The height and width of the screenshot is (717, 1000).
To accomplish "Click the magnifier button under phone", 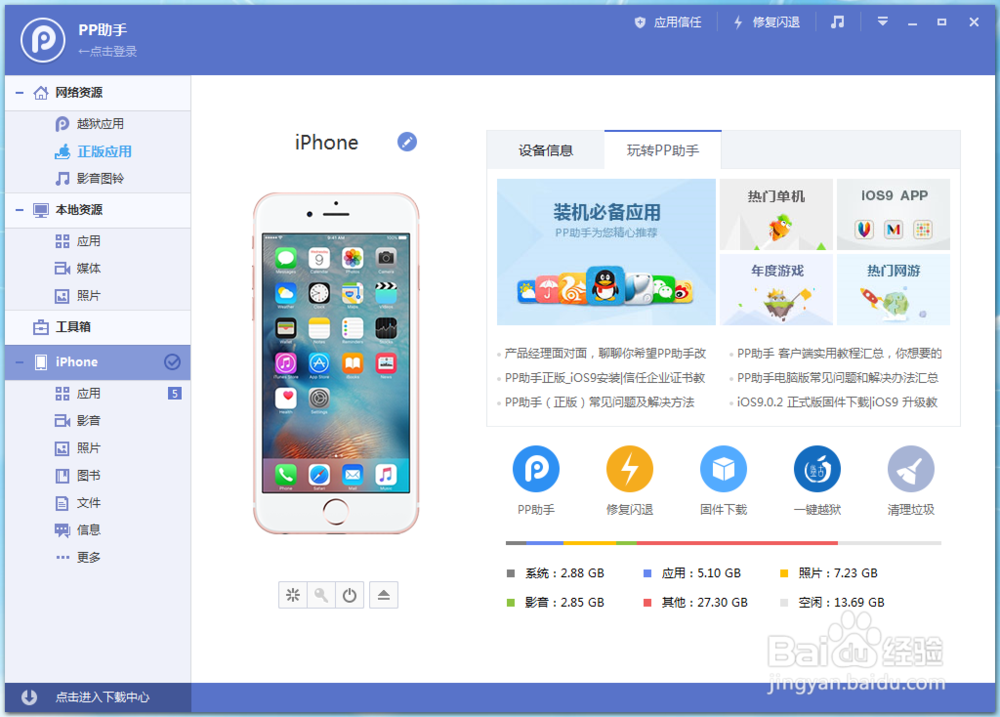I will 321,595.
